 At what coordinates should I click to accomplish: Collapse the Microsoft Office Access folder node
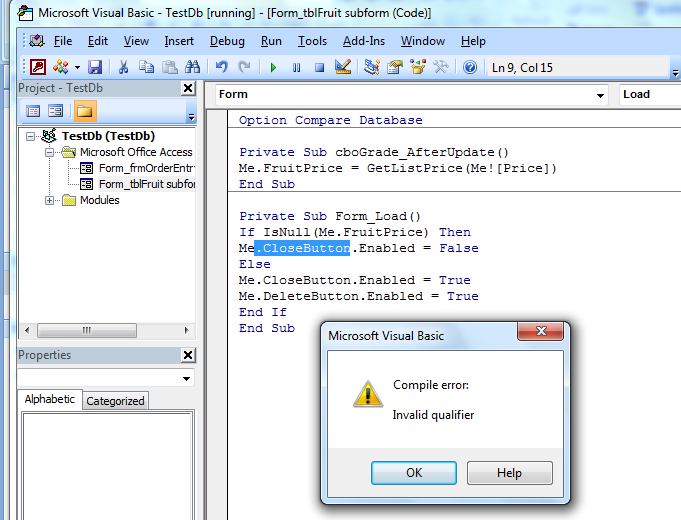(50, 152)
